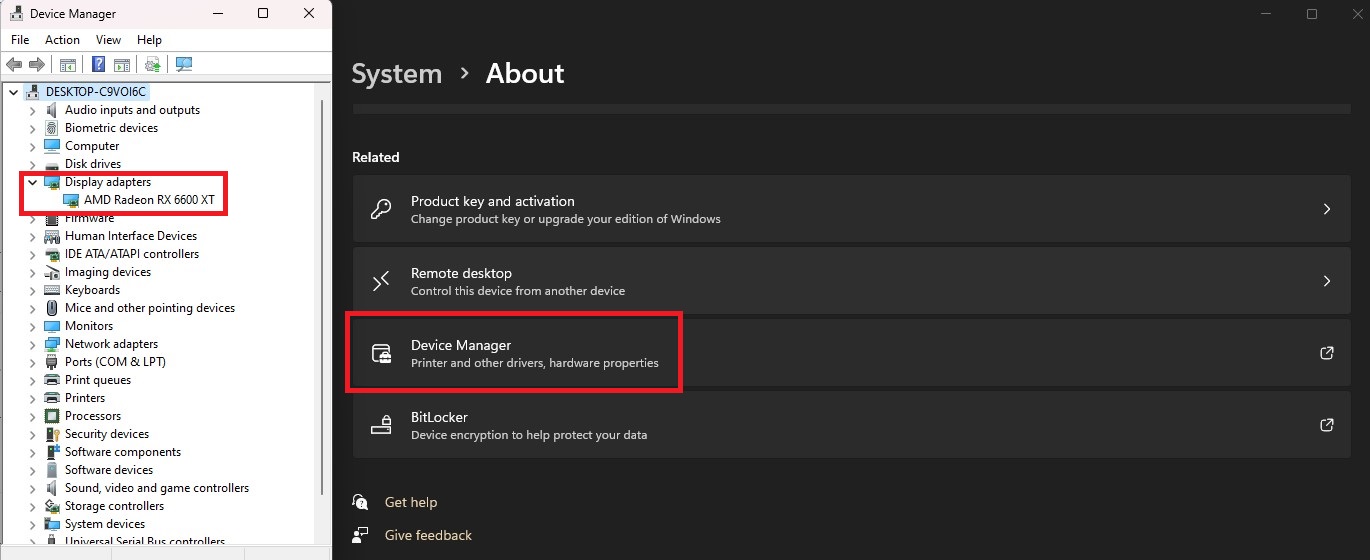1370x560 pixels.
Task: Select the DESKTOP-C9VOI6C computer name
Action: (96, 92)
